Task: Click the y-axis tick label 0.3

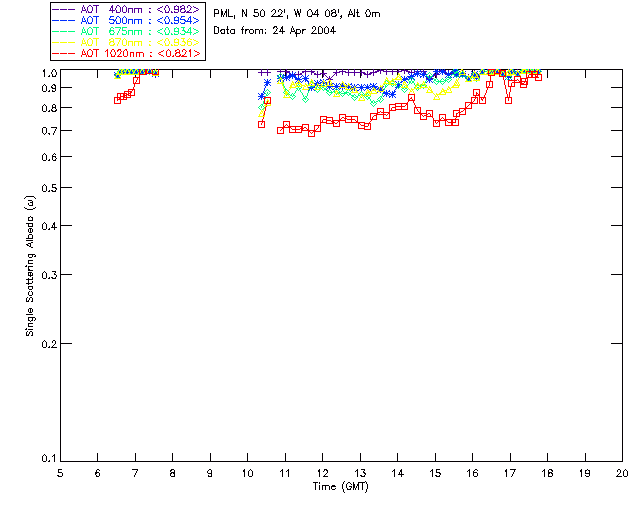Action: (x=49, y=275)
